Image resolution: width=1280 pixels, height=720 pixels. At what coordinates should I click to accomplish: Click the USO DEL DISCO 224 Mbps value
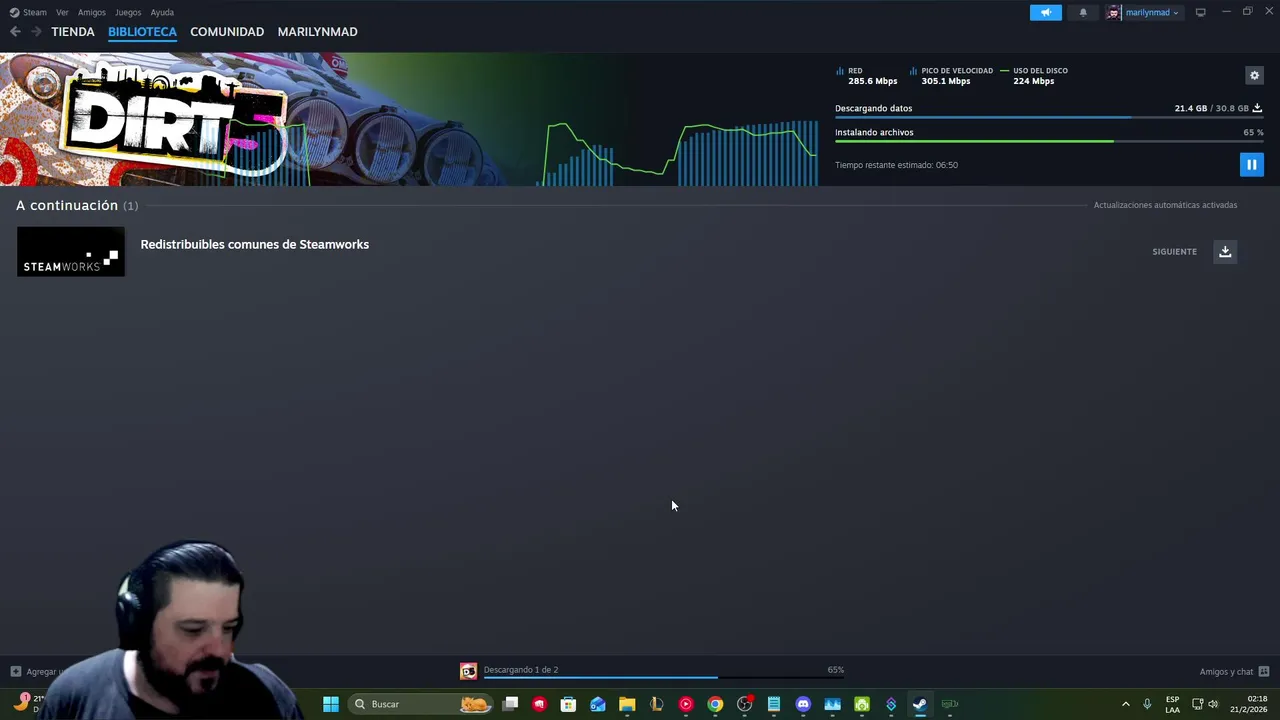[x=1033, y=81]
